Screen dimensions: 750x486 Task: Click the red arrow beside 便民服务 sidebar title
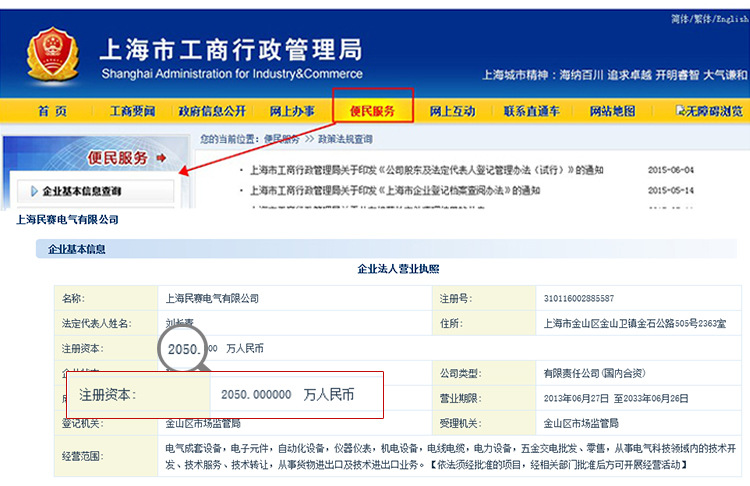tap(161, 158)
